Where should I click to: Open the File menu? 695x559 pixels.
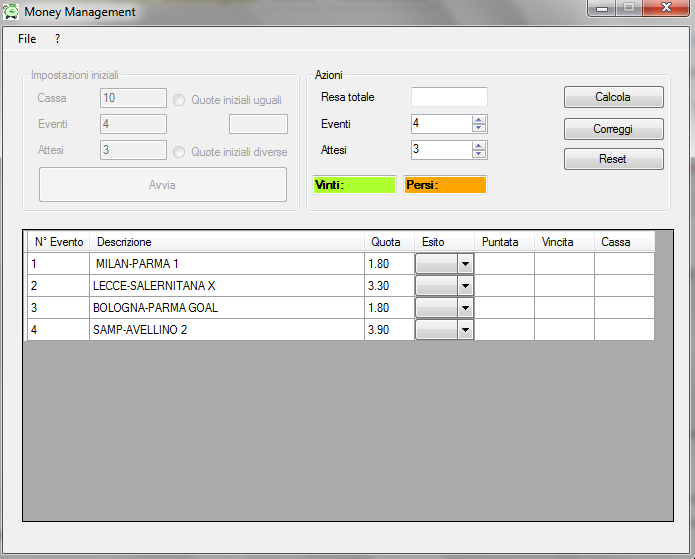click(27, 39)
